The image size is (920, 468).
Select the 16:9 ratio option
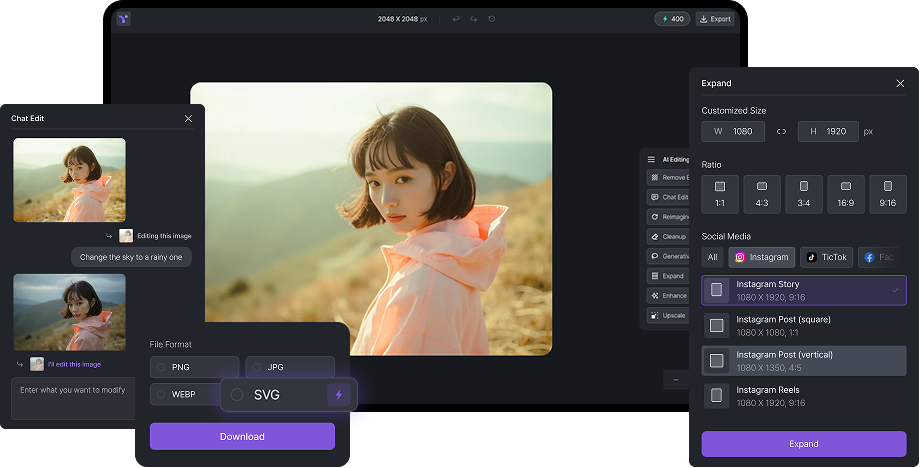[x=846, y=194]
